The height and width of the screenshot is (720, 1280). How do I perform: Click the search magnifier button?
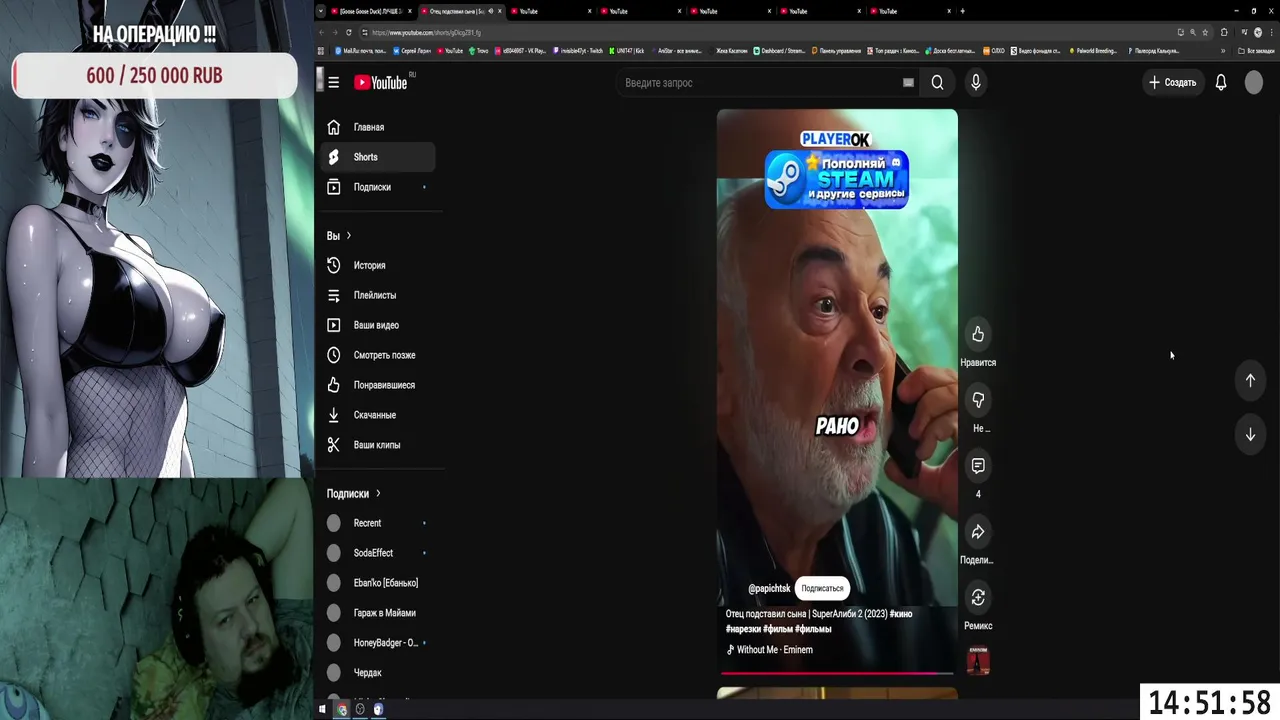tap(937, 83)
